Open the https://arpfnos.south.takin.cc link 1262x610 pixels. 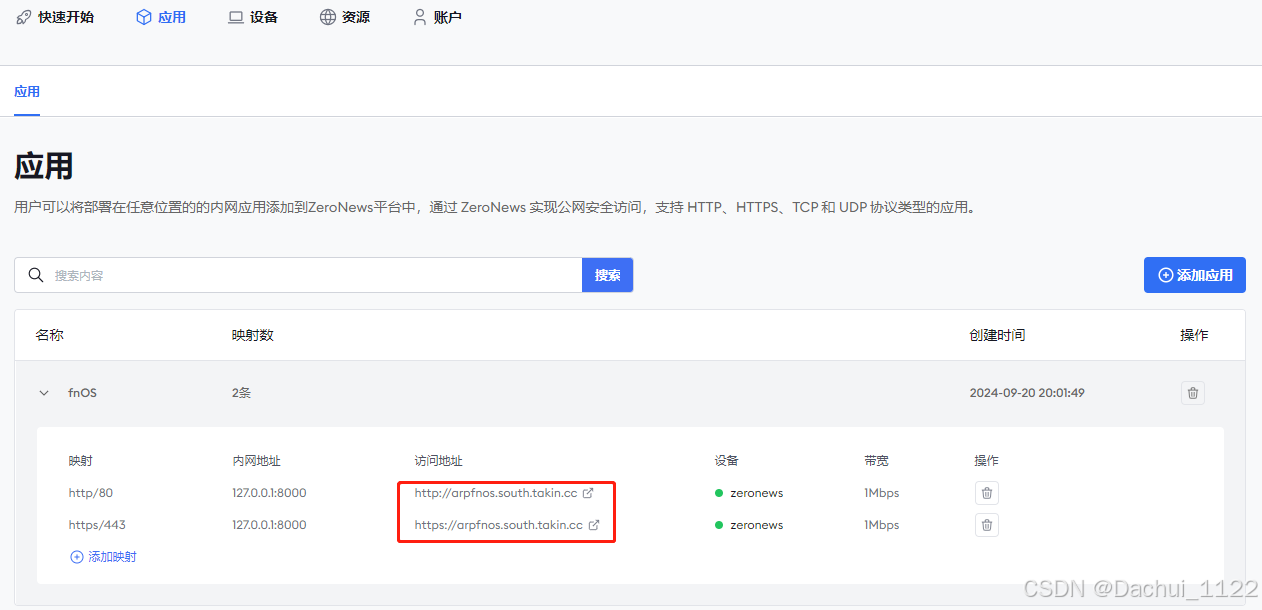(498, 525)
